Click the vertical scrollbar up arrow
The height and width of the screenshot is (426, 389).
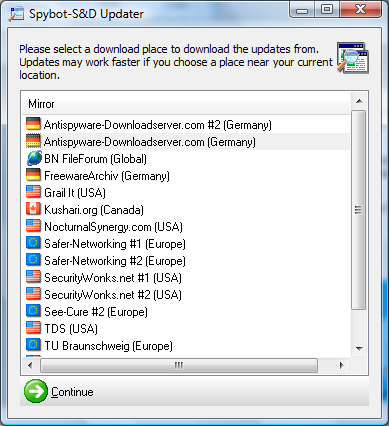pos(359,101)
